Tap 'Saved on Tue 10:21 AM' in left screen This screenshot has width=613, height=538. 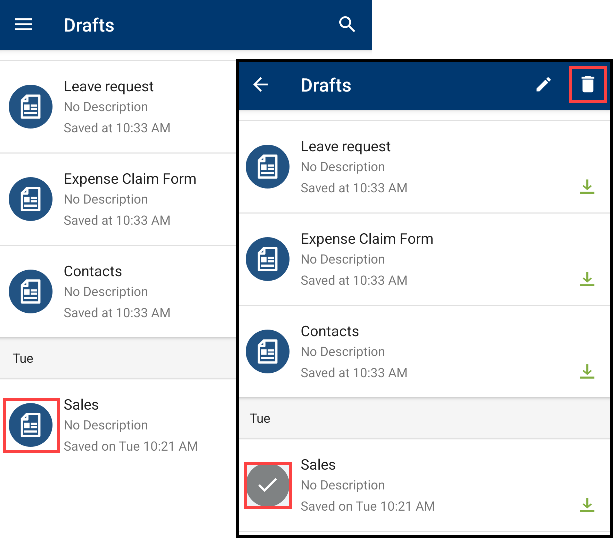pyautogui.click(x=131, y=446)
